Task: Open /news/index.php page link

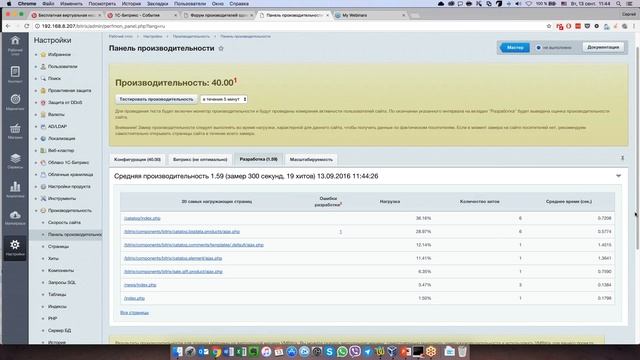Action: point(140,285)
